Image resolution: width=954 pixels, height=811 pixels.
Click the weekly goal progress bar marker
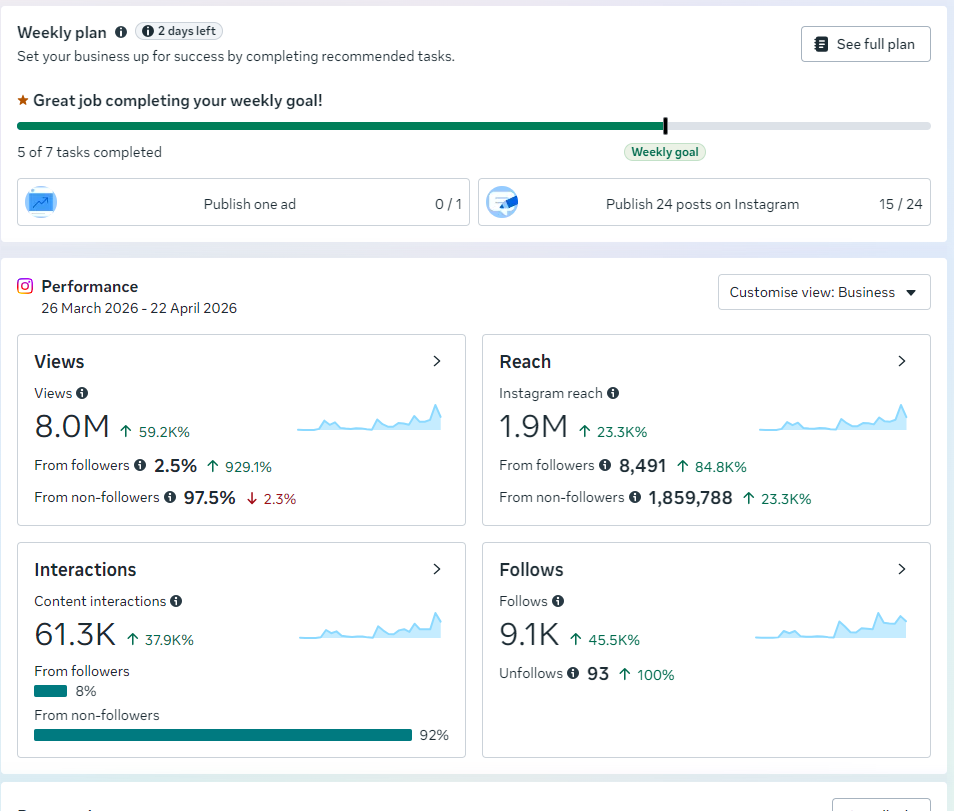(665, 126)
